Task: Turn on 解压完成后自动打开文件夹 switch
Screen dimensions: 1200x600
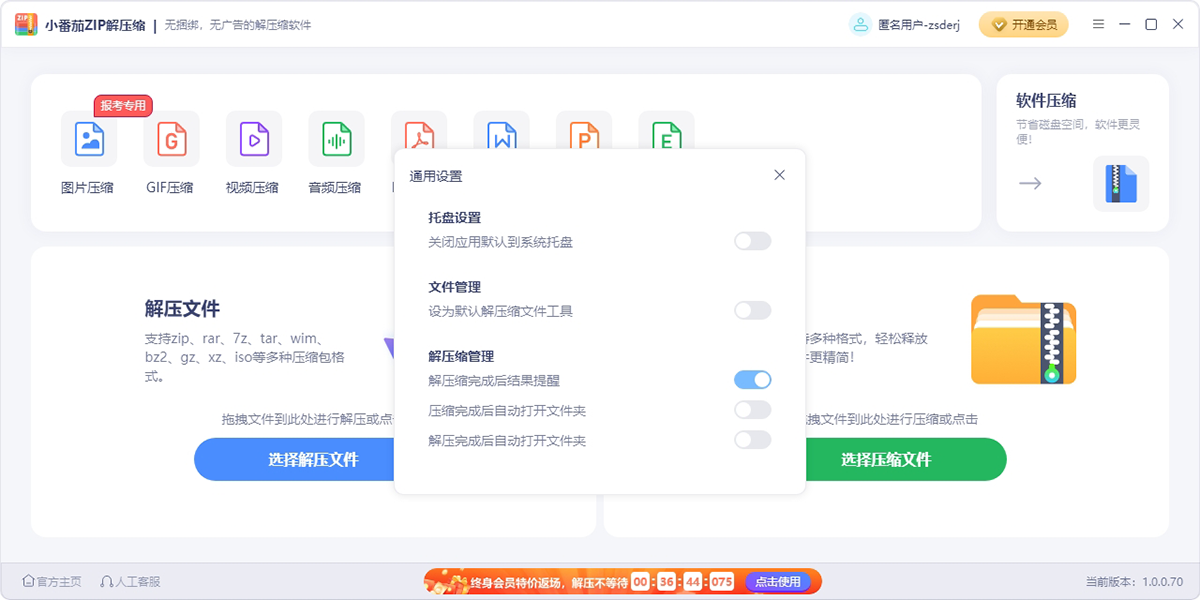Action: (753, 440)
